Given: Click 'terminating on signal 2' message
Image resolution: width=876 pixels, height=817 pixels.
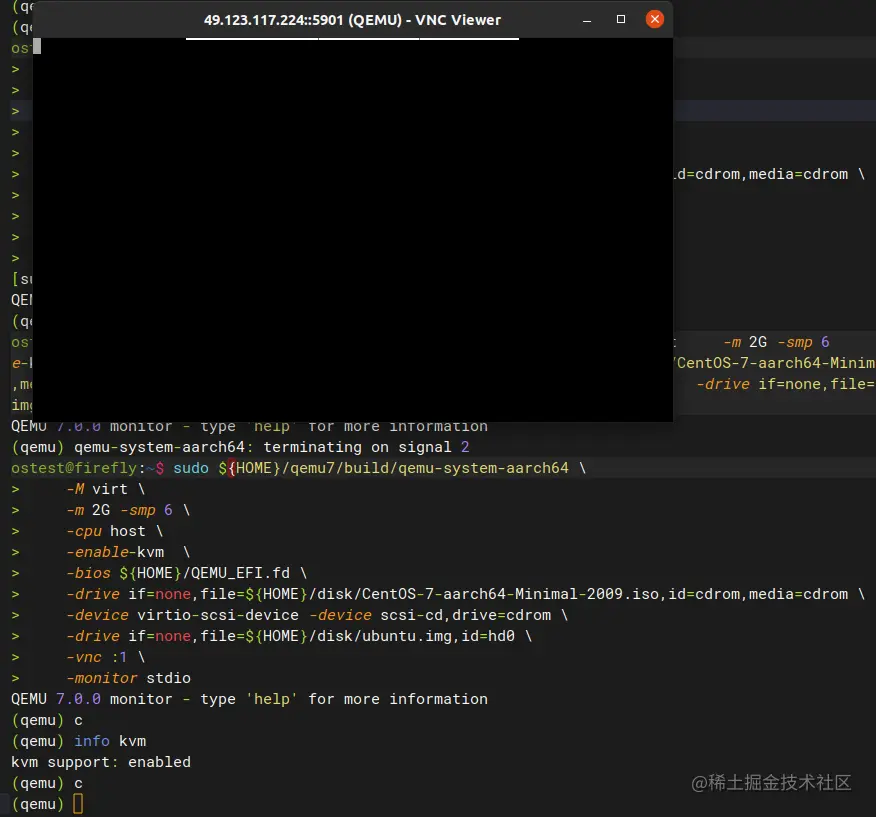Looking at the screenshot, I should (366, 447).
